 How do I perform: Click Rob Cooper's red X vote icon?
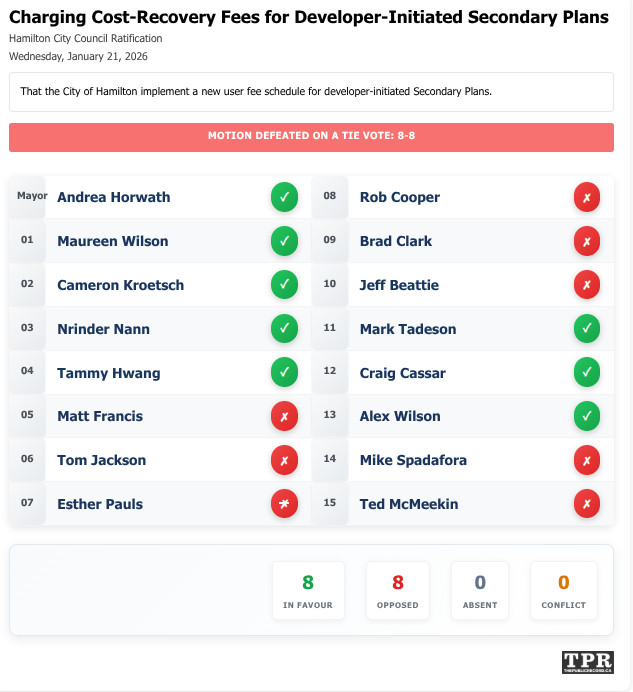[x=587, y=197]
